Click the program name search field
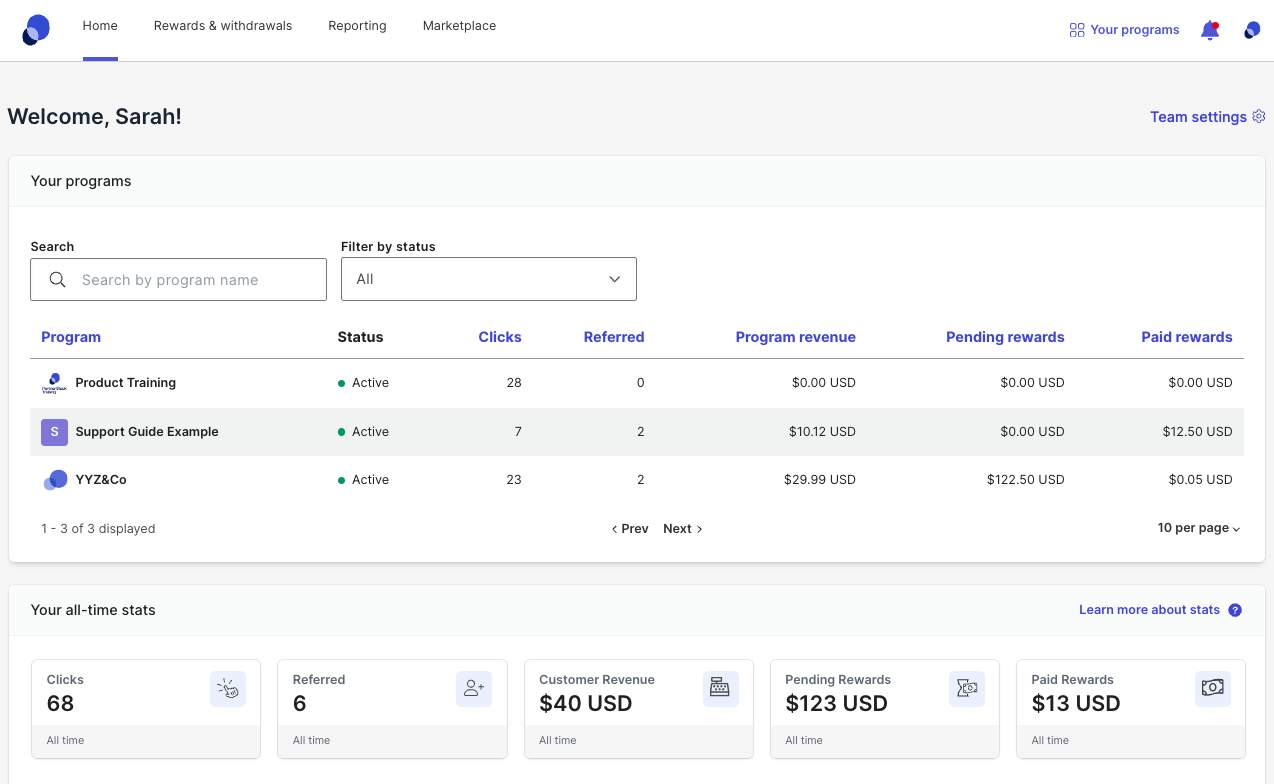 tap(178, 279)
